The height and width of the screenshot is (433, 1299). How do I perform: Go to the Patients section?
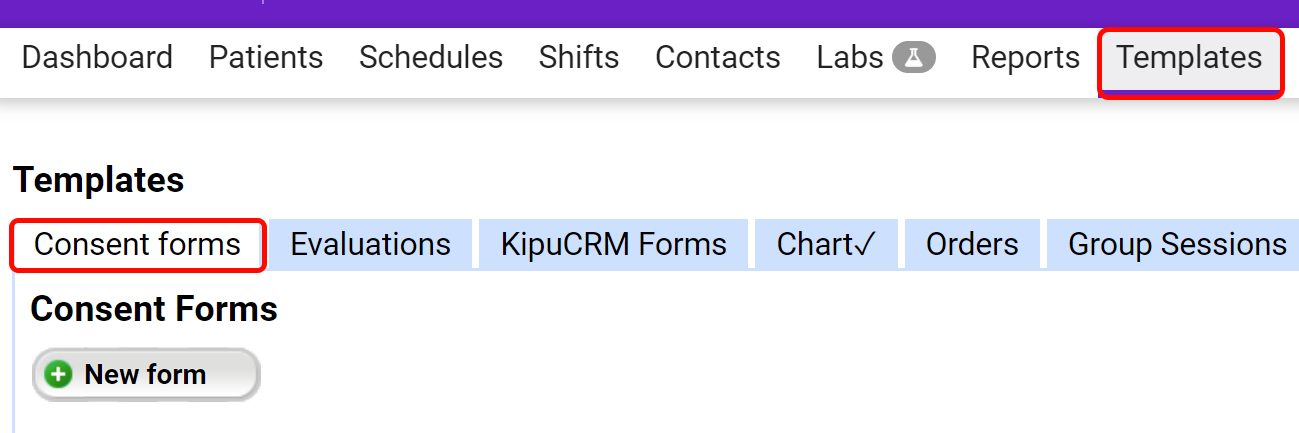point(266,58)
